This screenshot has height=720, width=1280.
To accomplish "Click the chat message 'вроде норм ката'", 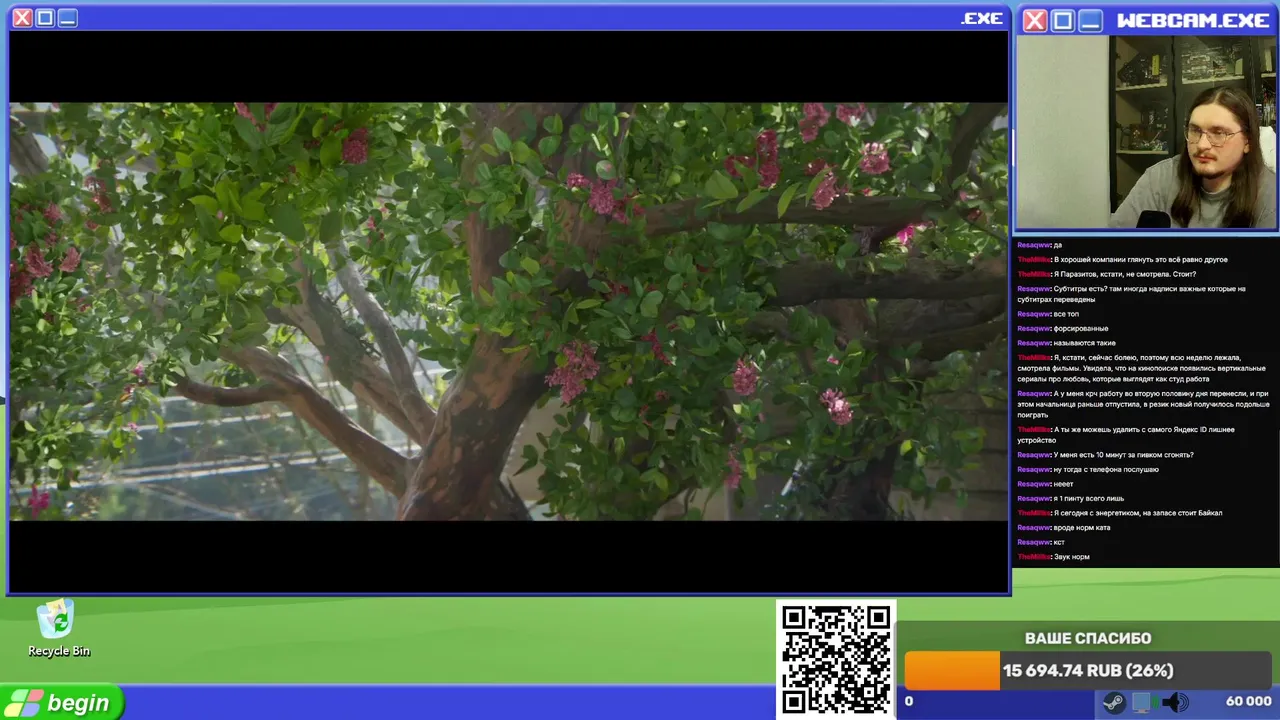I will pos(1064,527).
